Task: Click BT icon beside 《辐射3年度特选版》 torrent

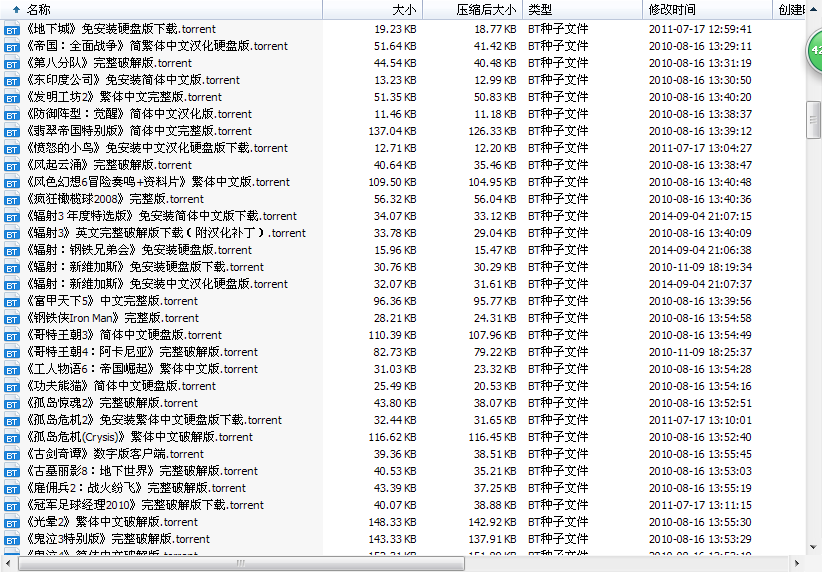Action: coord(12,216)
